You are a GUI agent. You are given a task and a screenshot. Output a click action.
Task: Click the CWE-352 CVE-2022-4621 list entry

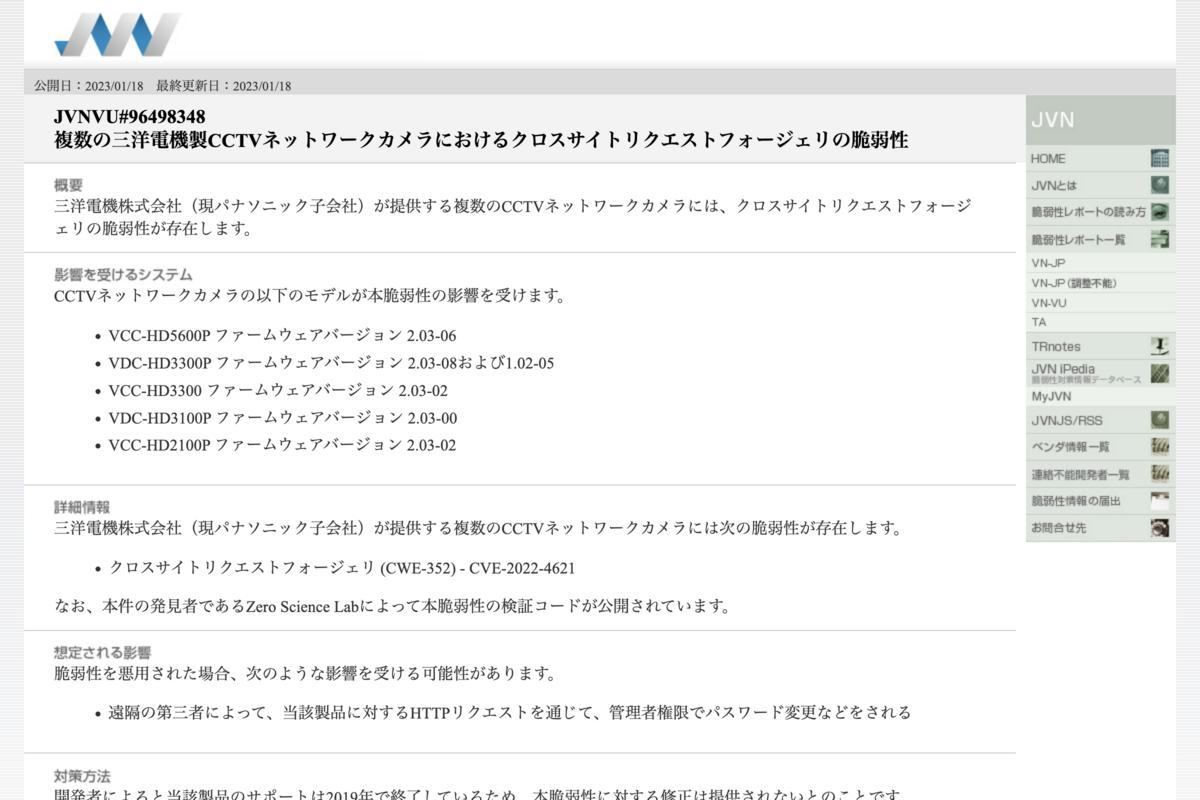click(x=342, y=569)
